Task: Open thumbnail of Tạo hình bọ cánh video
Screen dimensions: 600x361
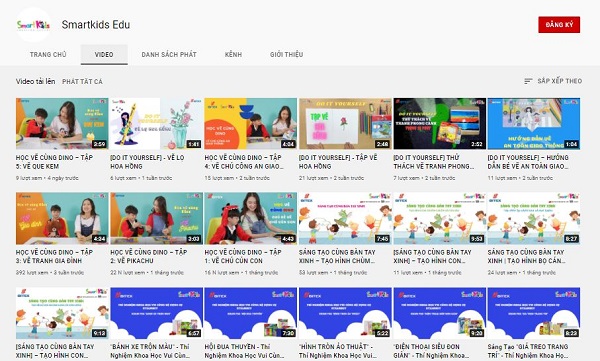Action: tap(534, 218)
